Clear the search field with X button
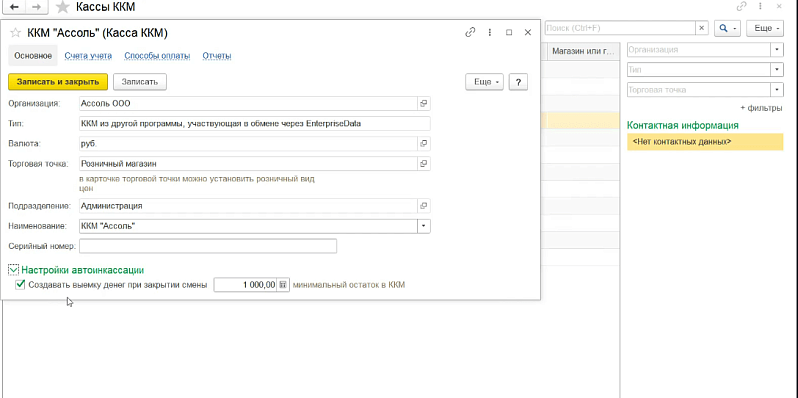Viewport: 798px width, 398px height. click(x=702, y=28)
